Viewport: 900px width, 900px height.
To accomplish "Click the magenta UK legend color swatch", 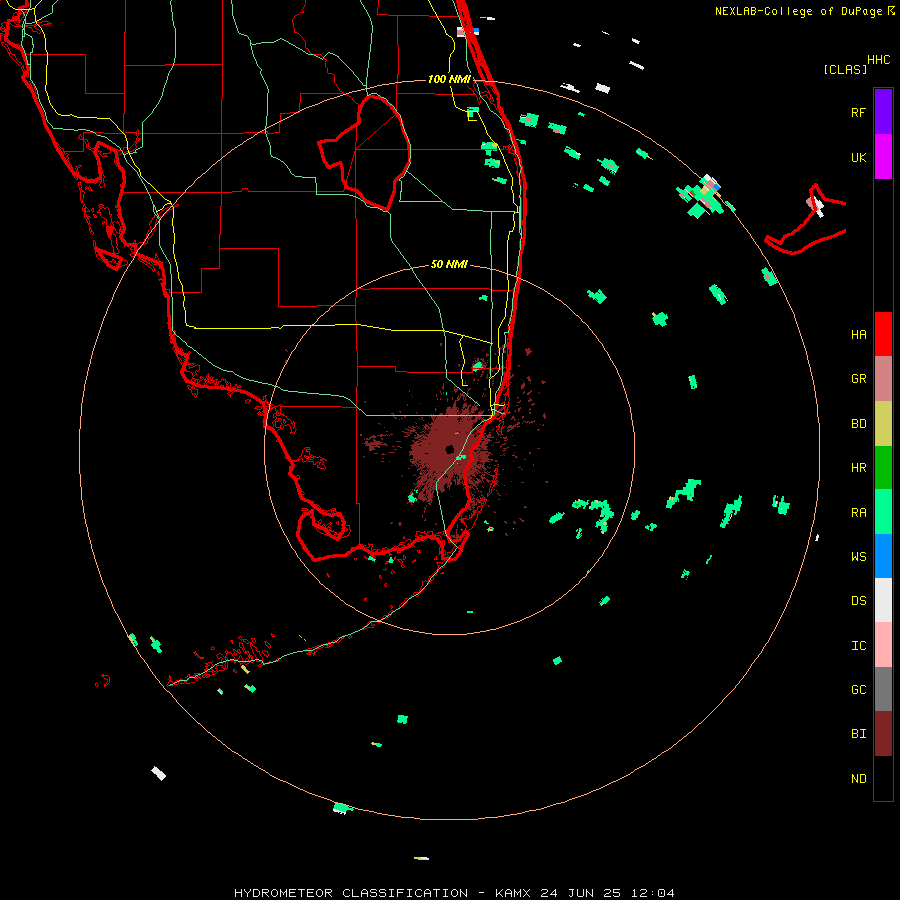I will point(883,157).
